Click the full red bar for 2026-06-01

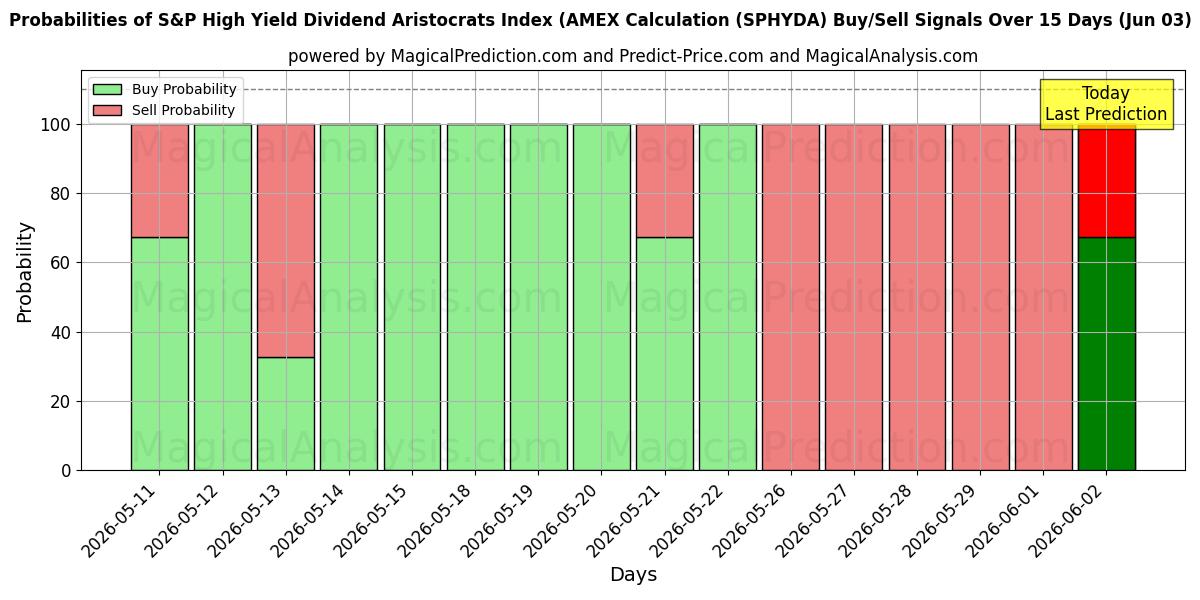1044,297
